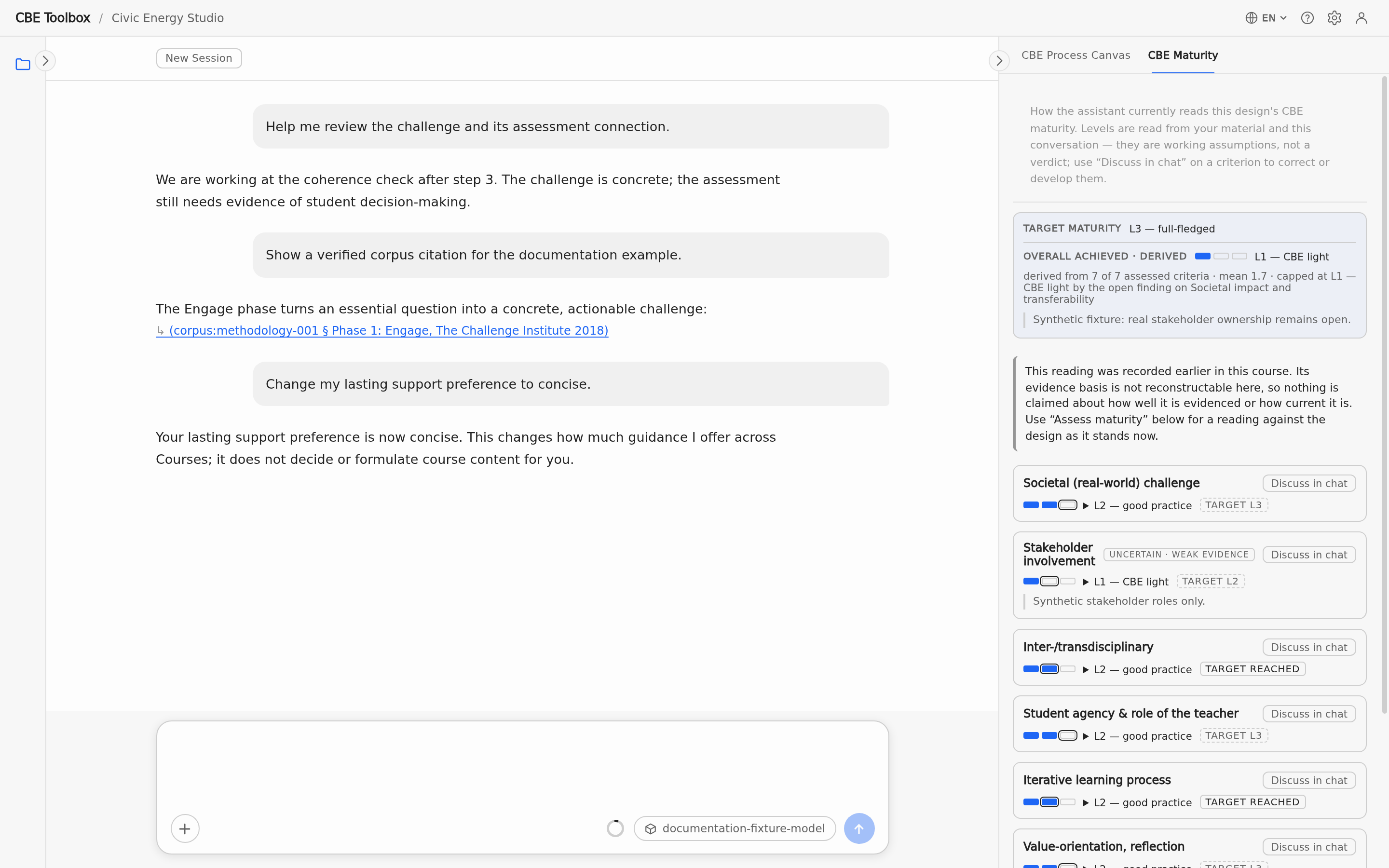Start a New Session

click(199, 58)
